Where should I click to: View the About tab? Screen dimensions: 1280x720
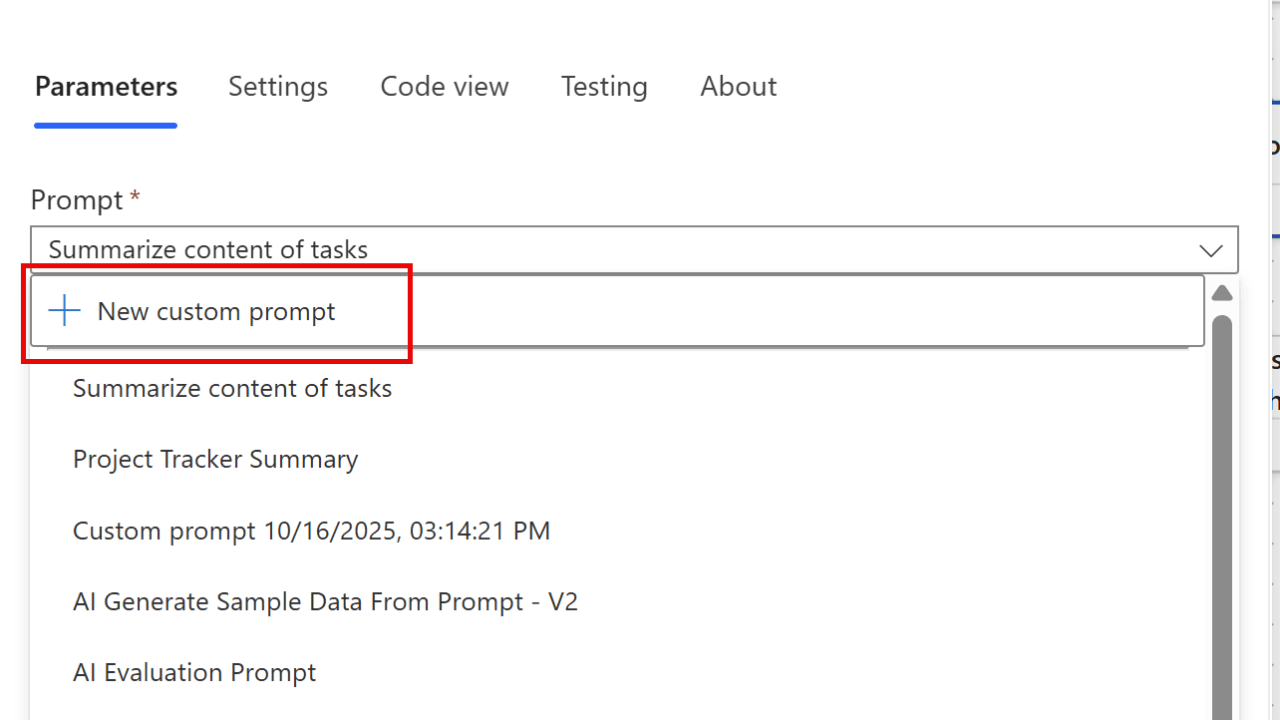coord(738,87)
